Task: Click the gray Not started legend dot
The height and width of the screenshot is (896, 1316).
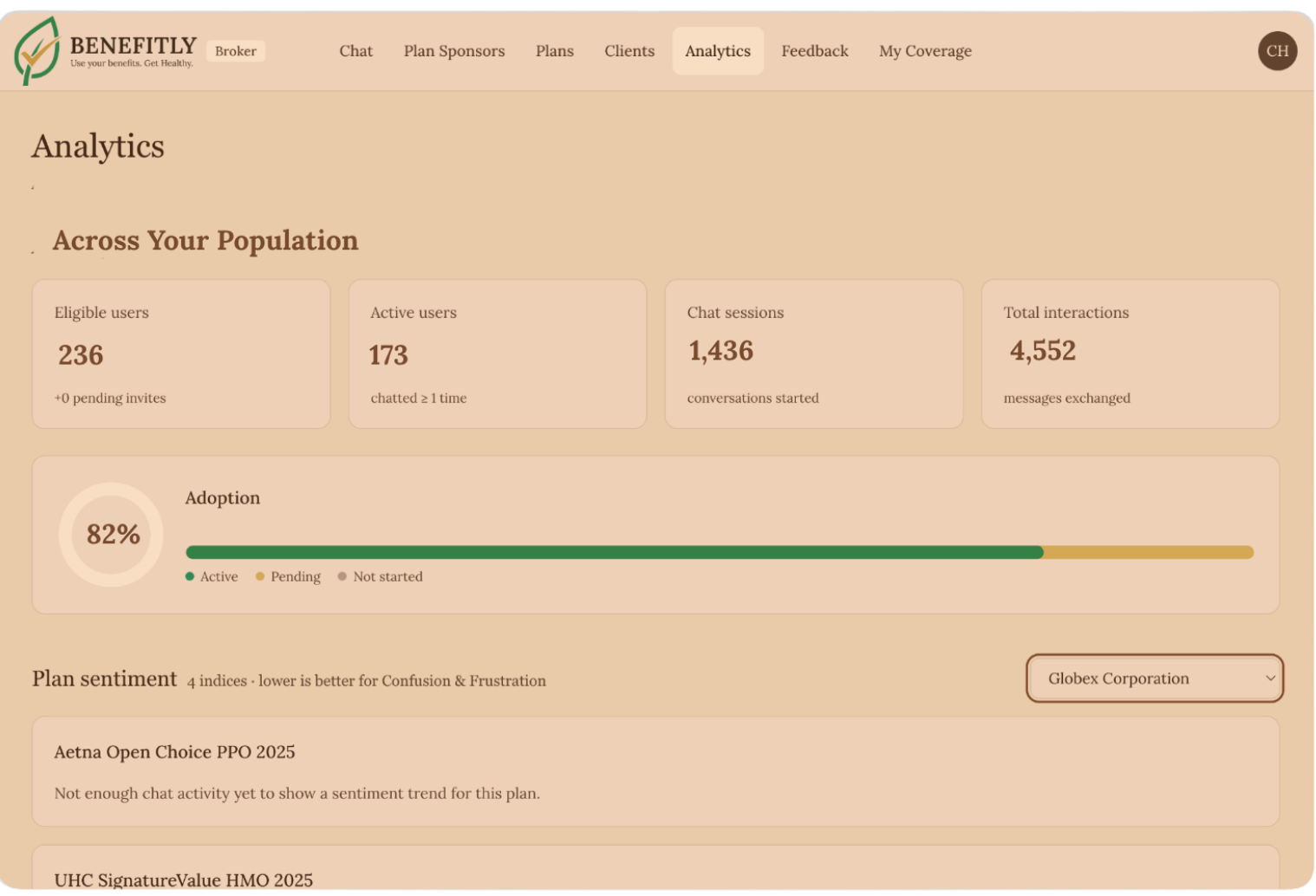Action: [342, 576]
